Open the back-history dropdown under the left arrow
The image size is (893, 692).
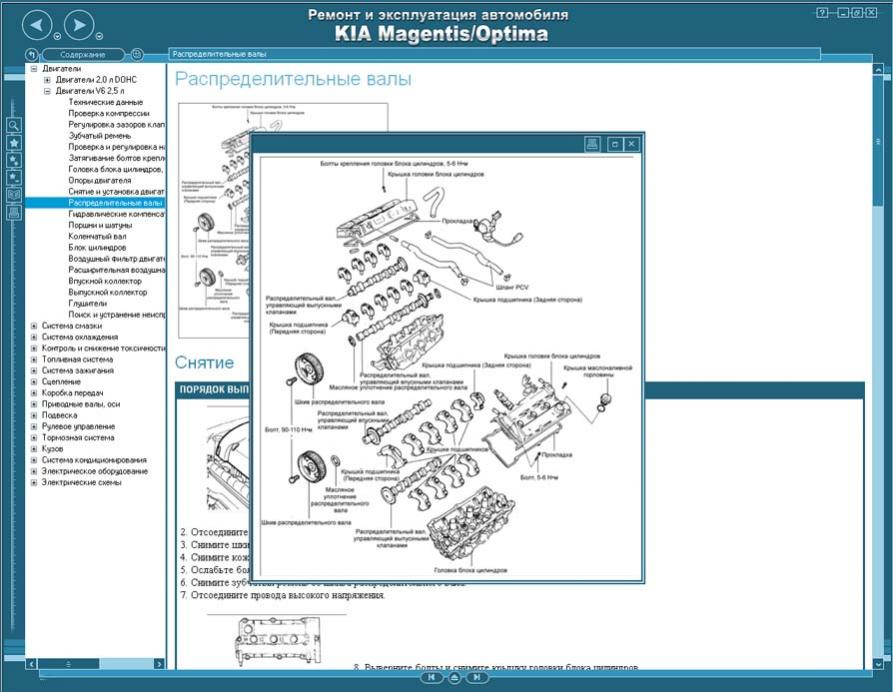[57, 36]
